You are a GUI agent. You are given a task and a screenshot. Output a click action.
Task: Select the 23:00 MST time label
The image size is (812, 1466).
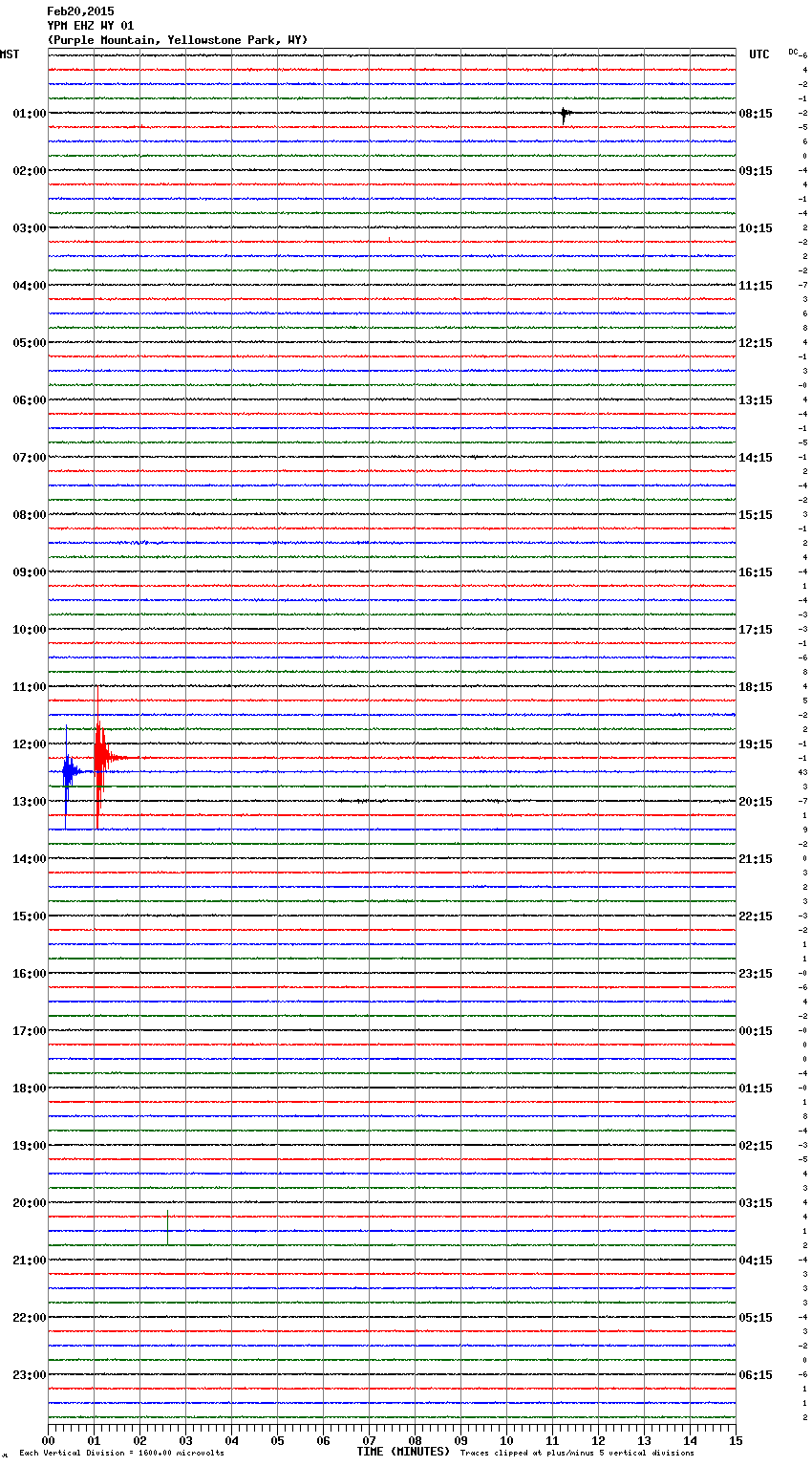[30, 1375]
